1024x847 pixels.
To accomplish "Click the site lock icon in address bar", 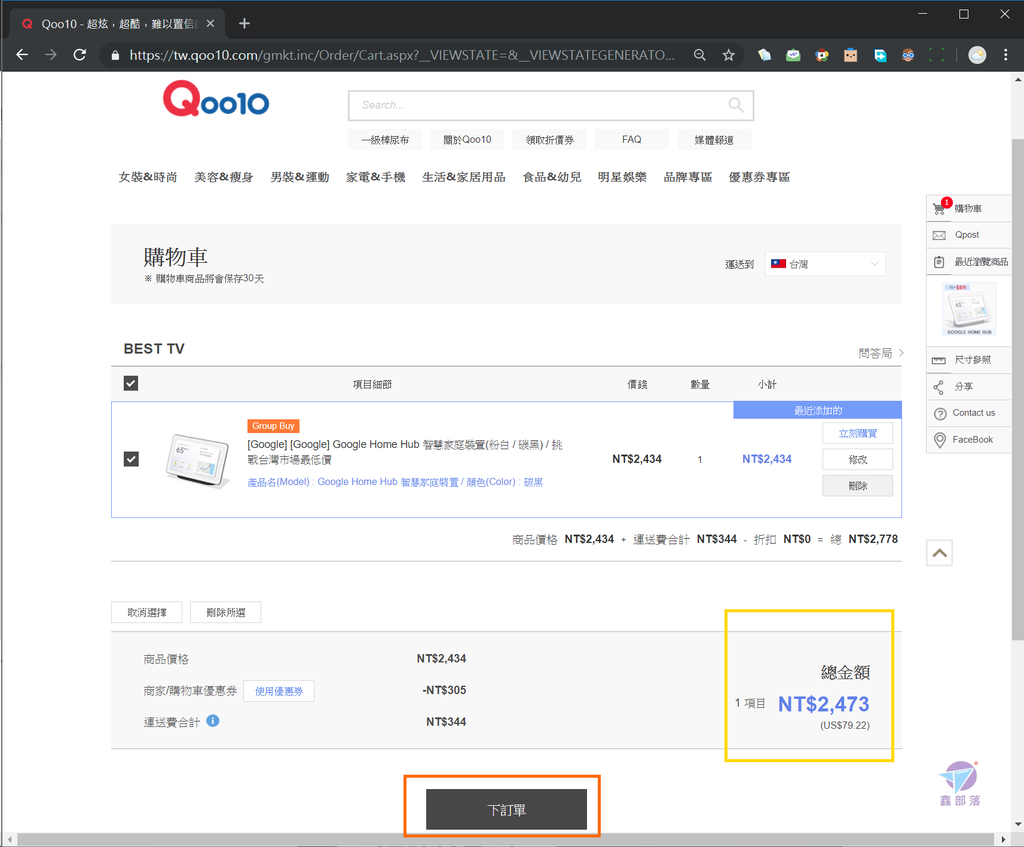I will (116, 56).
